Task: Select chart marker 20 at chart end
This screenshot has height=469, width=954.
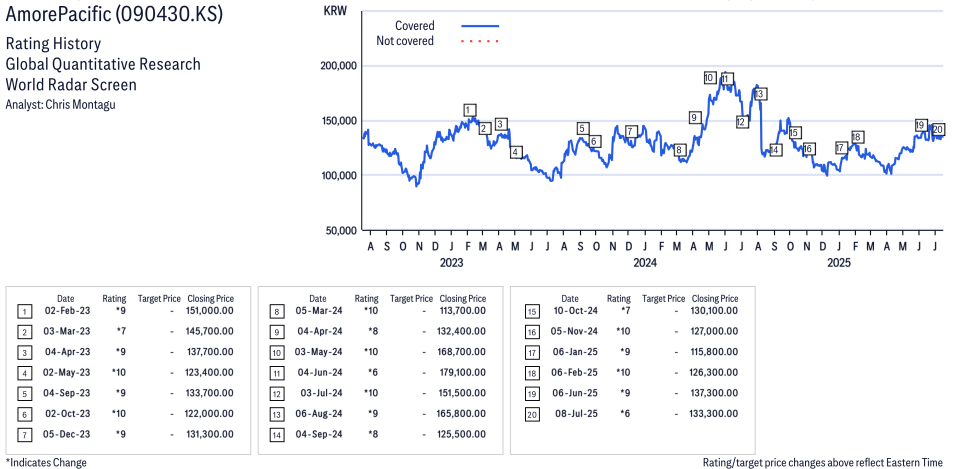Action: [x=938, y=129]
